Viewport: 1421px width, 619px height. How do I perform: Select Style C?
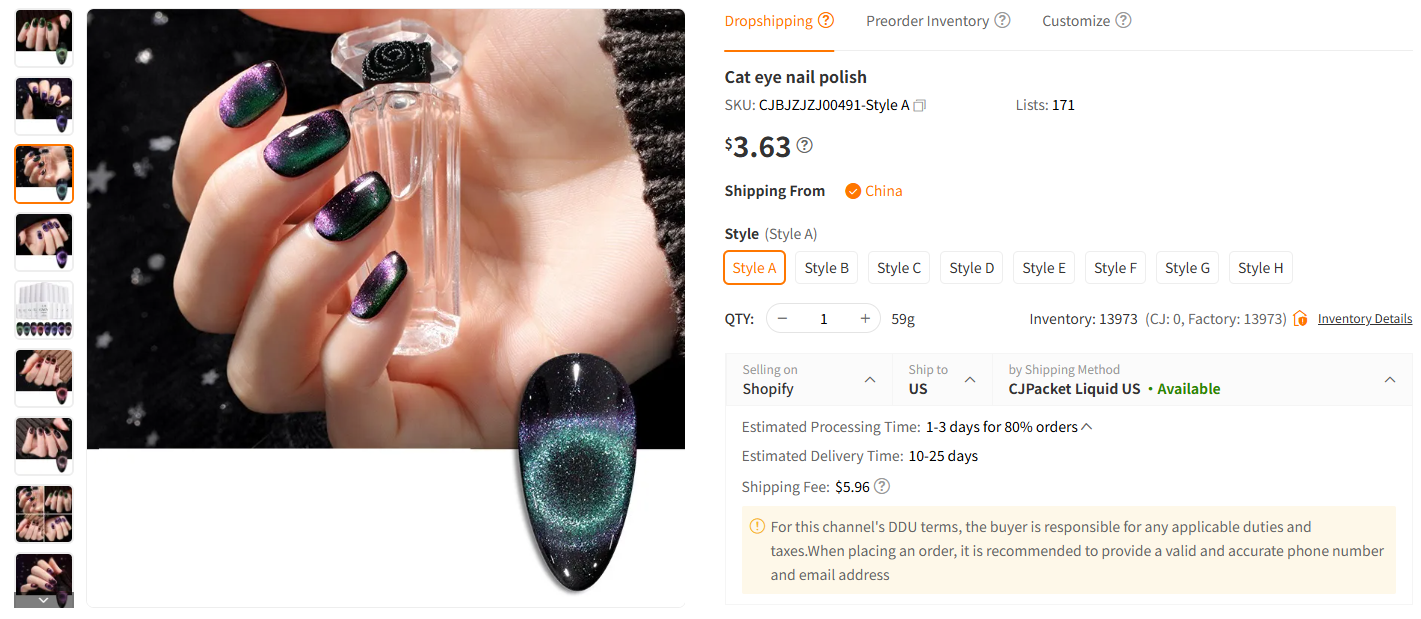coord(898,267)
